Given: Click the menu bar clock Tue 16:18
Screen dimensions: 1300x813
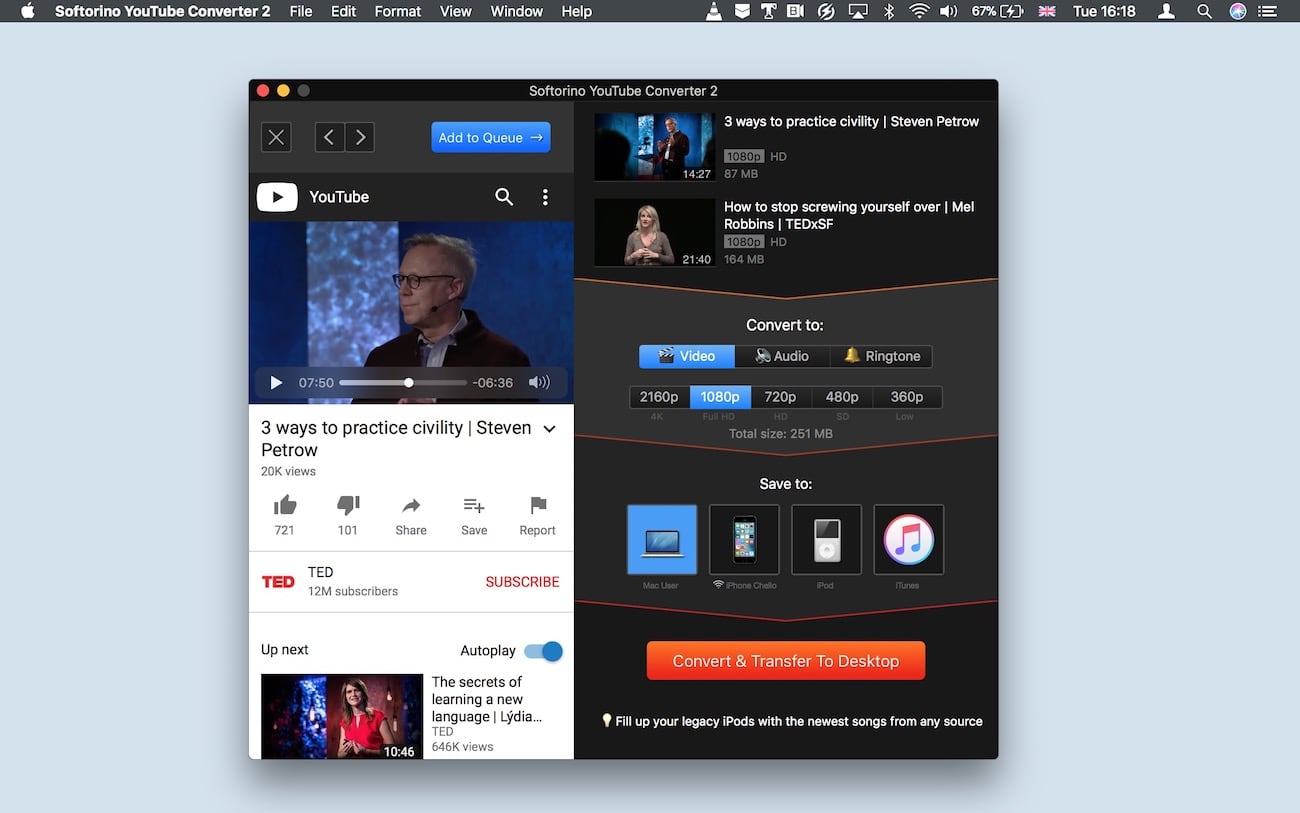Looking at the screenshot, I should (x=1104, y=12).
